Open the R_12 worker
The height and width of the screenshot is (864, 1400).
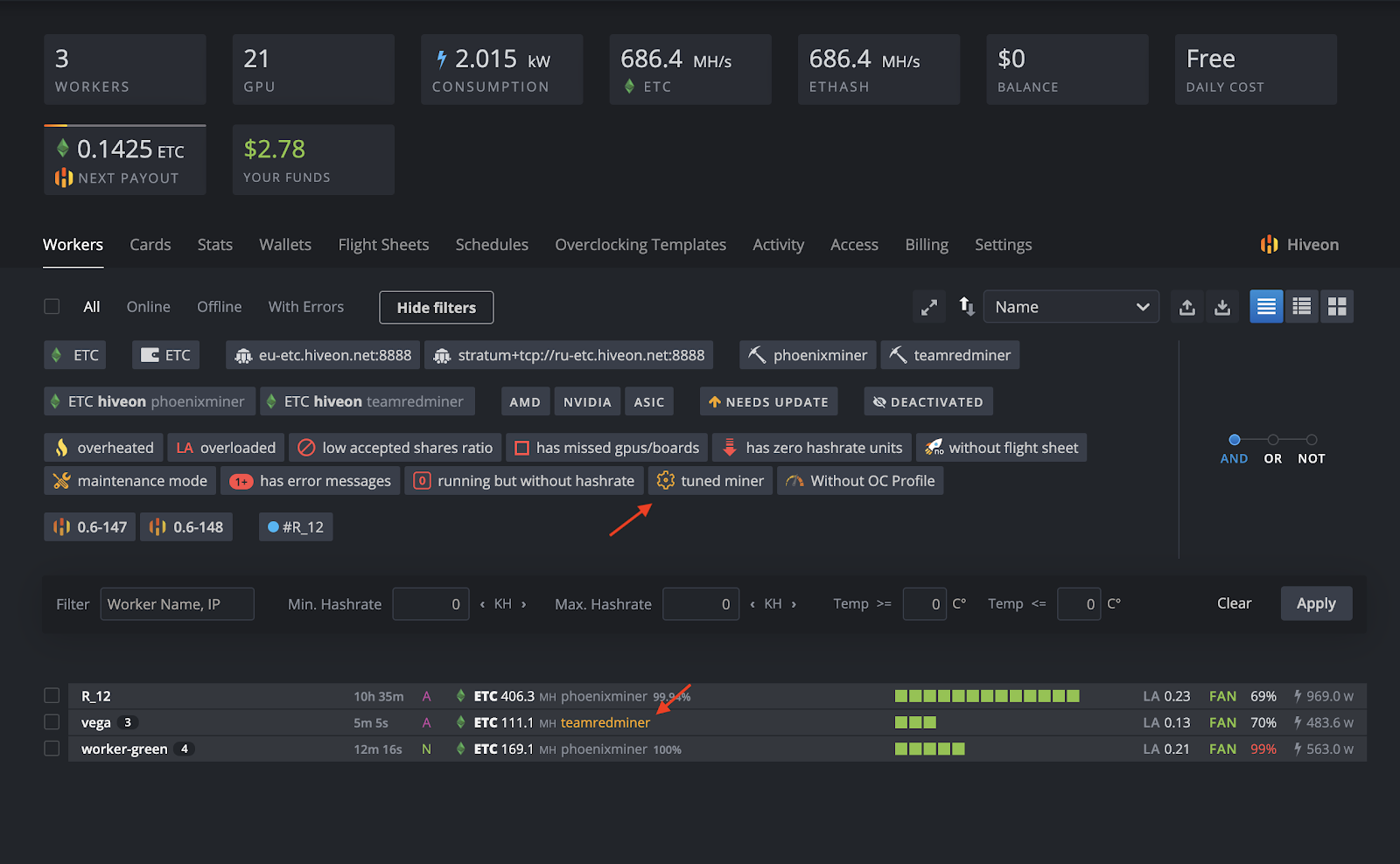[96, 696]
